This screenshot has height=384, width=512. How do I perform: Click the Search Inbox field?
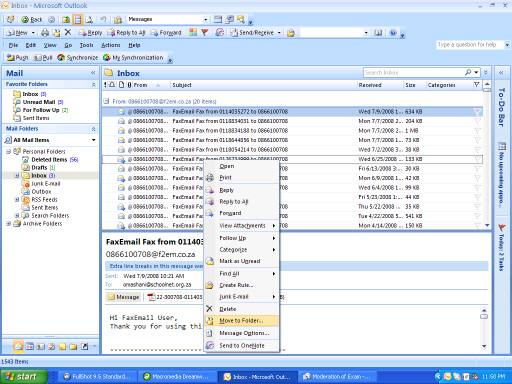pos(413,72)
